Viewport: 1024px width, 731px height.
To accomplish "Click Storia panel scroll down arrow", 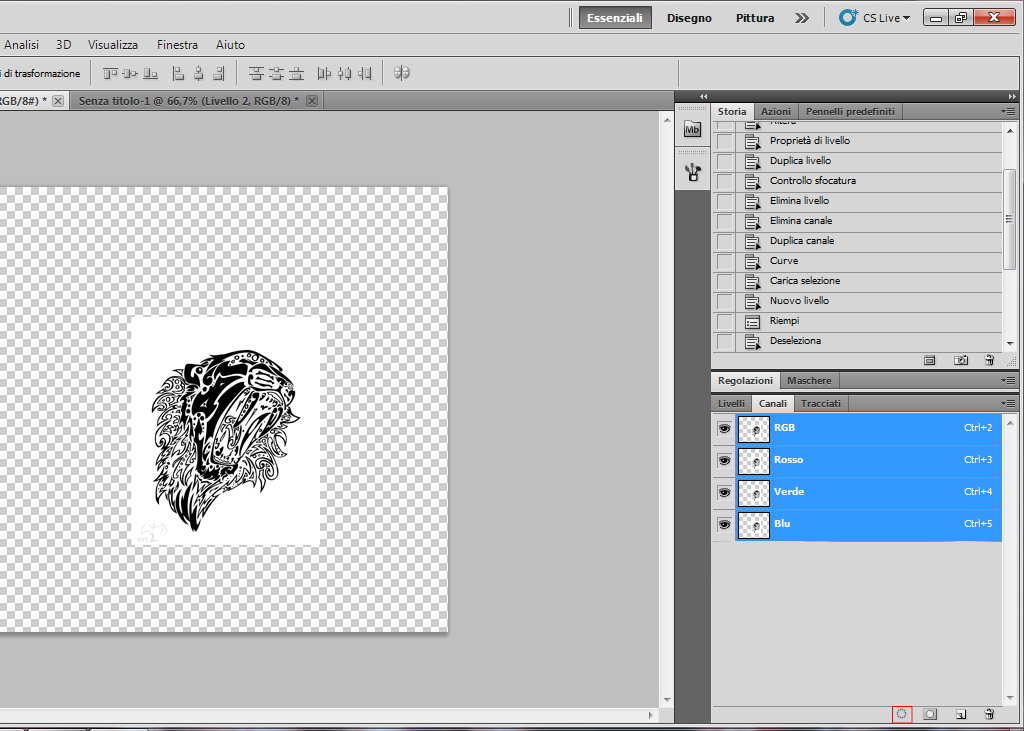I will 1010,344.
